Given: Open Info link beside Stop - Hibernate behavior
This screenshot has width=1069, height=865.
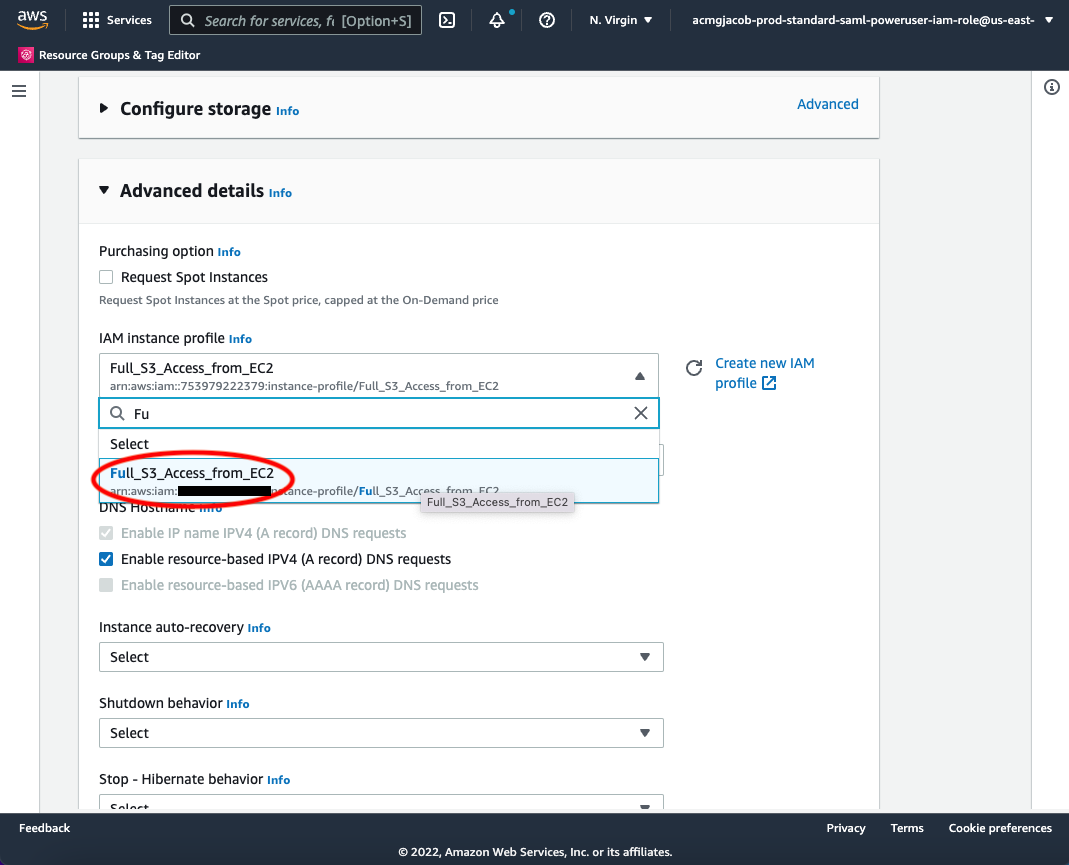Looking at the screenshot, I should (x=278, y=780).
